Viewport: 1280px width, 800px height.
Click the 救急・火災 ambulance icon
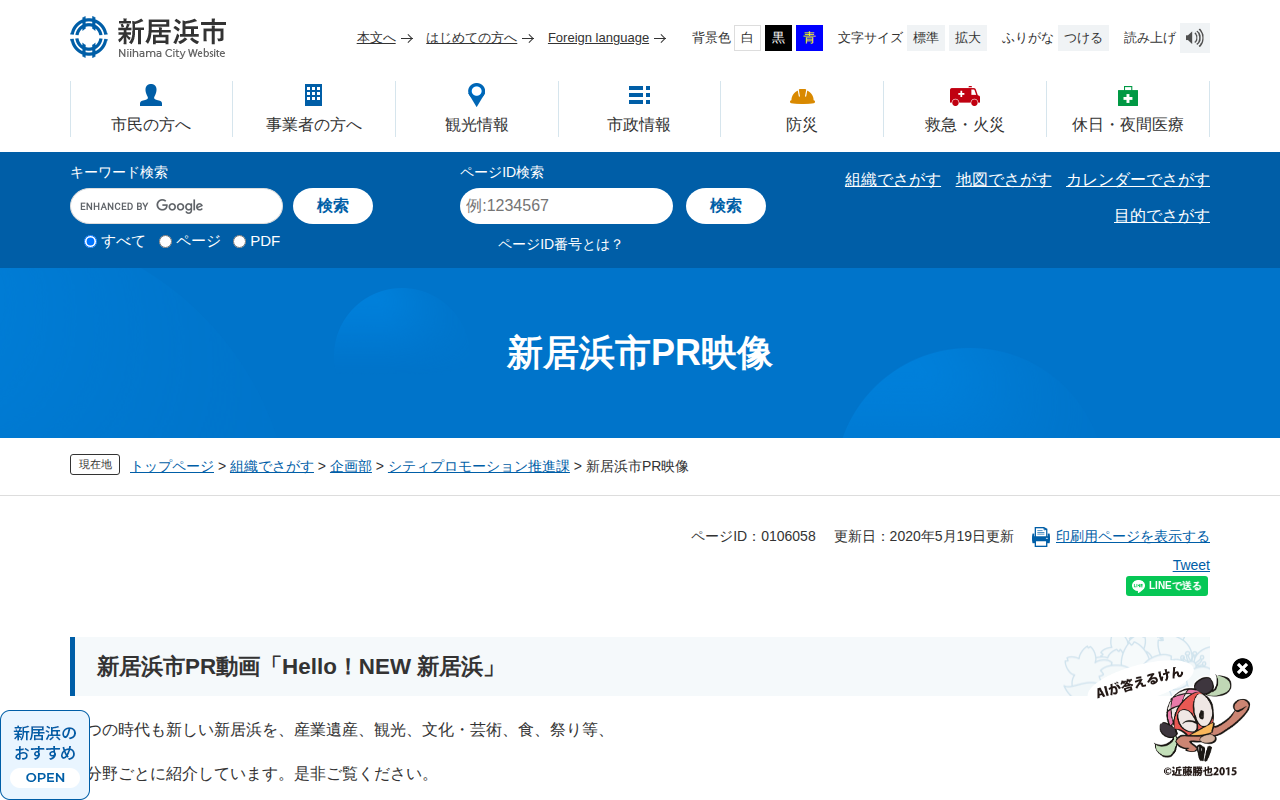[965, 96]
